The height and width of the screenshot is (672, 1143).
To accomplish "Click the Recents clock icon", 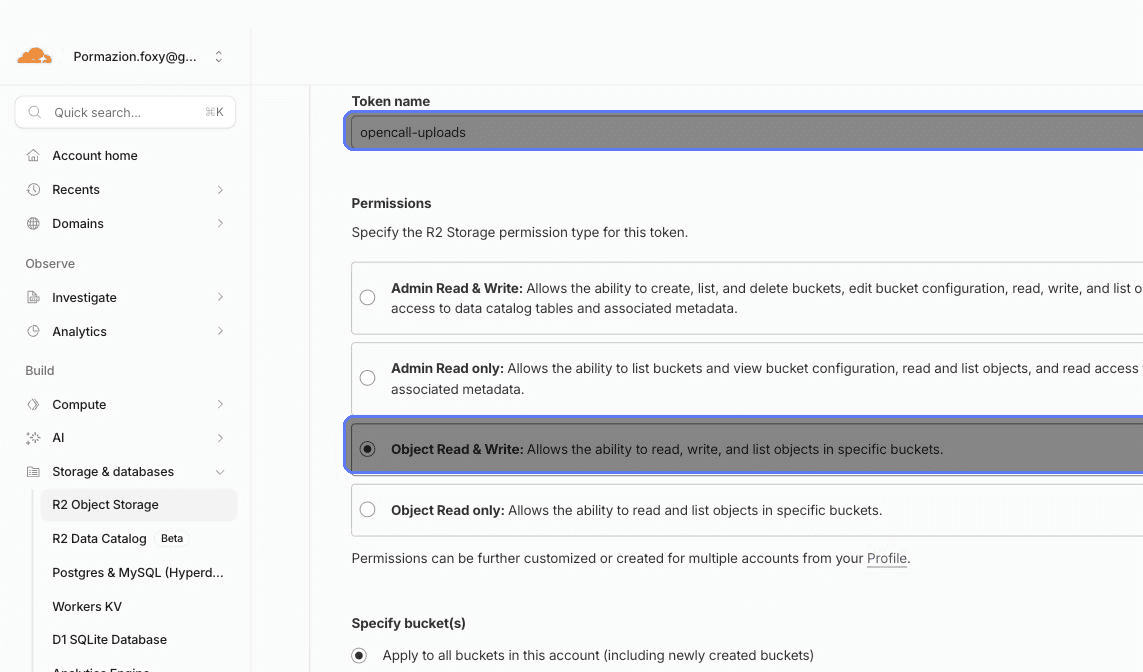I will point(33,190).
